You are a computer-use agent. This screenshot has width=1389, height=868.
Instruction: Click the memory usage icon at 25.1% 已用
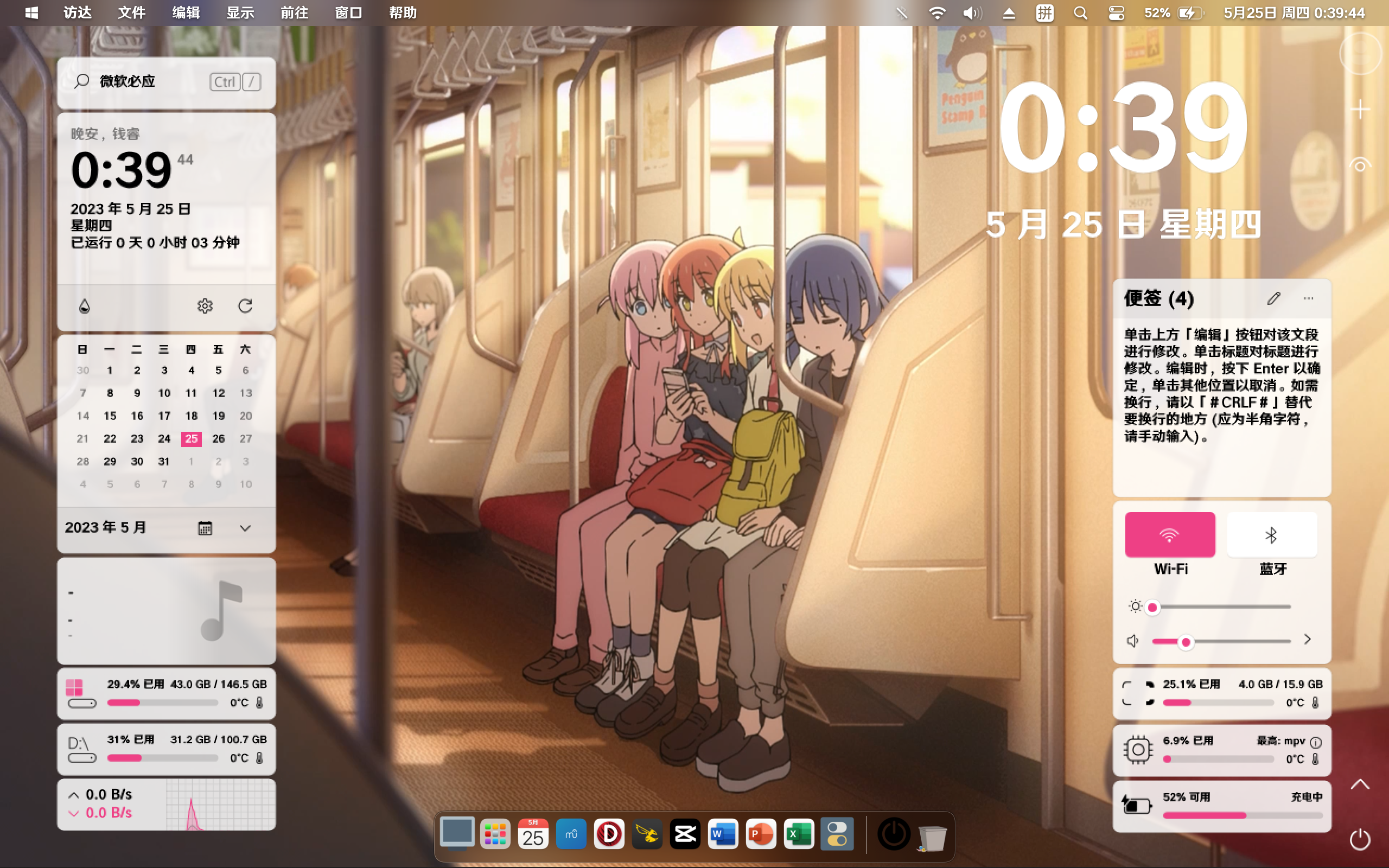coord(1138,693)
